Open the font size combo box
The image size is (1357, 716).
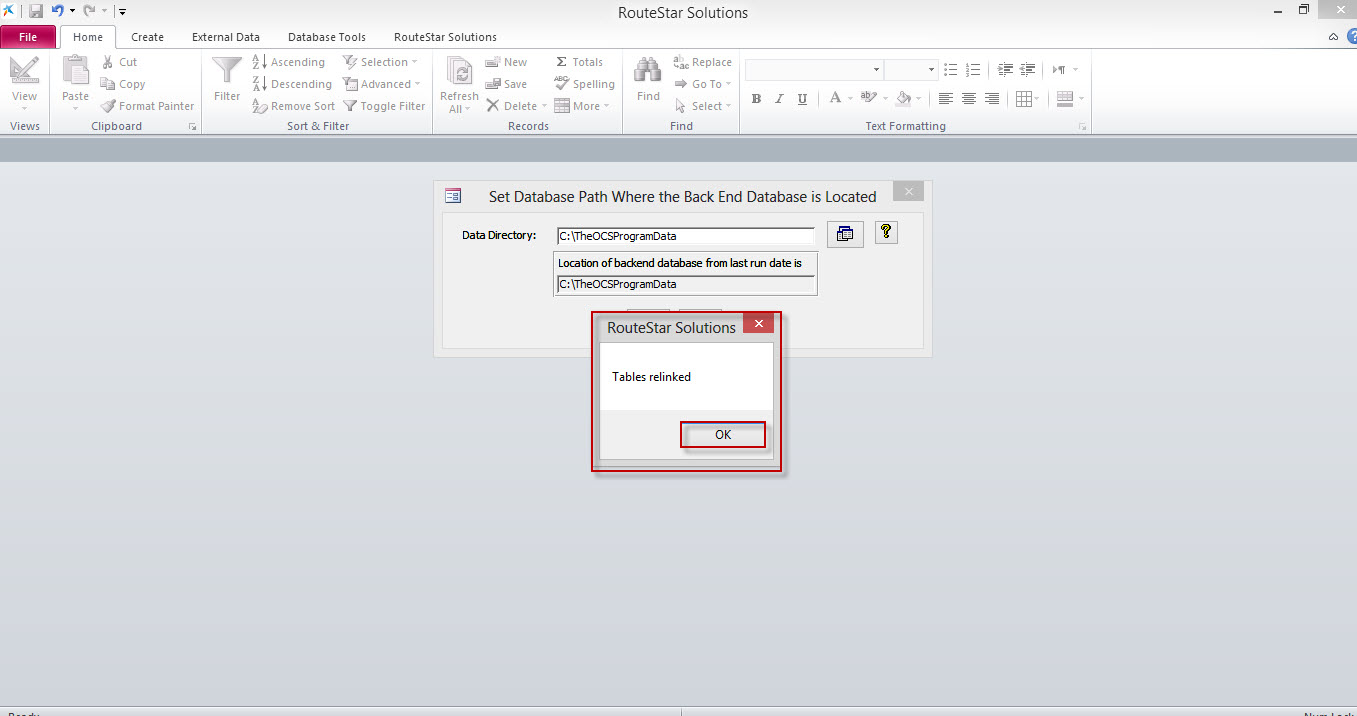coord(911,70)
